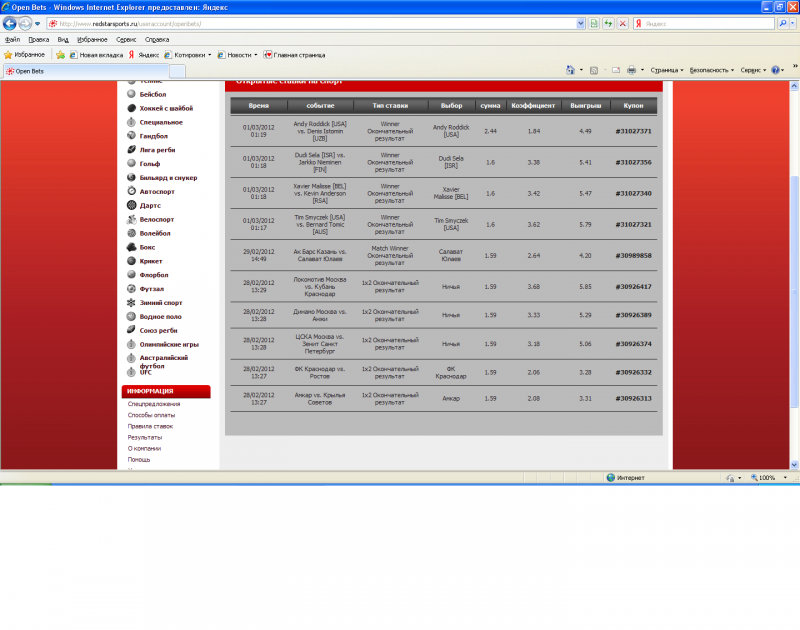Image resolution: width=800 pixels, height=630 pixels.
Task: Open coupon #31027371 link
Action: click(x=633, y=131)
